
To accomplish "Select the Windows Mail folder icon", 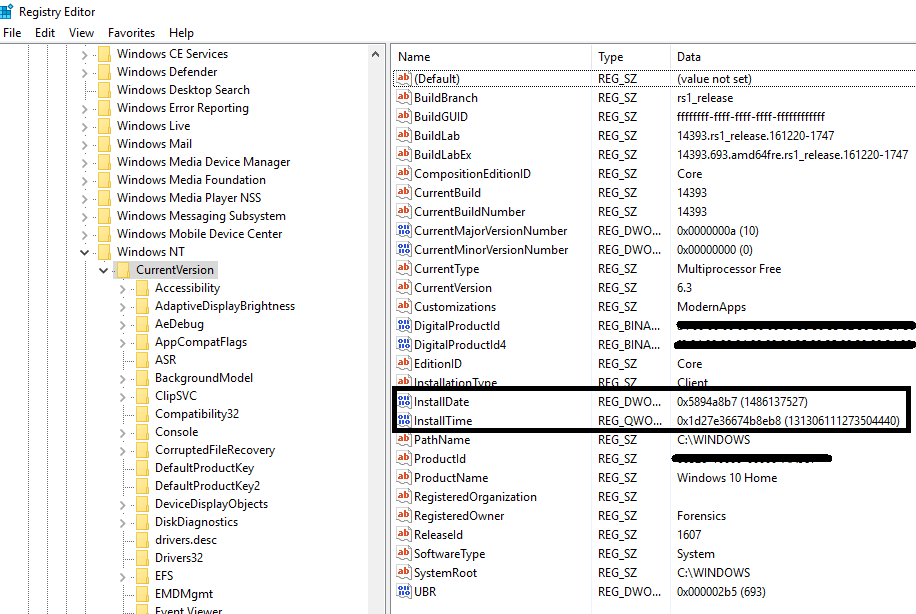I will pos(105,144).
